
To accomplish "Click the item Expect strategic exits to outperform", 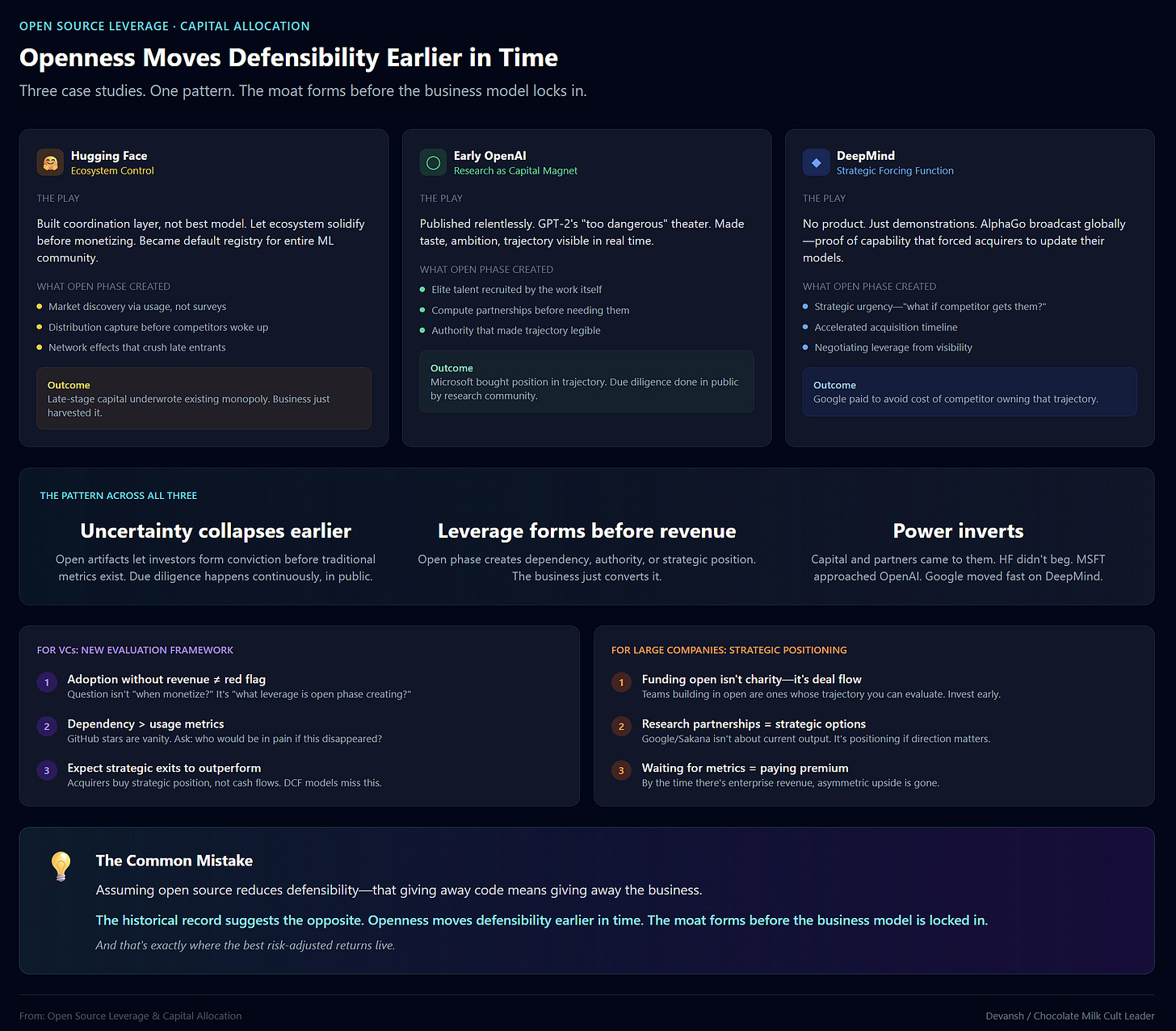I will tap(165, 768).
